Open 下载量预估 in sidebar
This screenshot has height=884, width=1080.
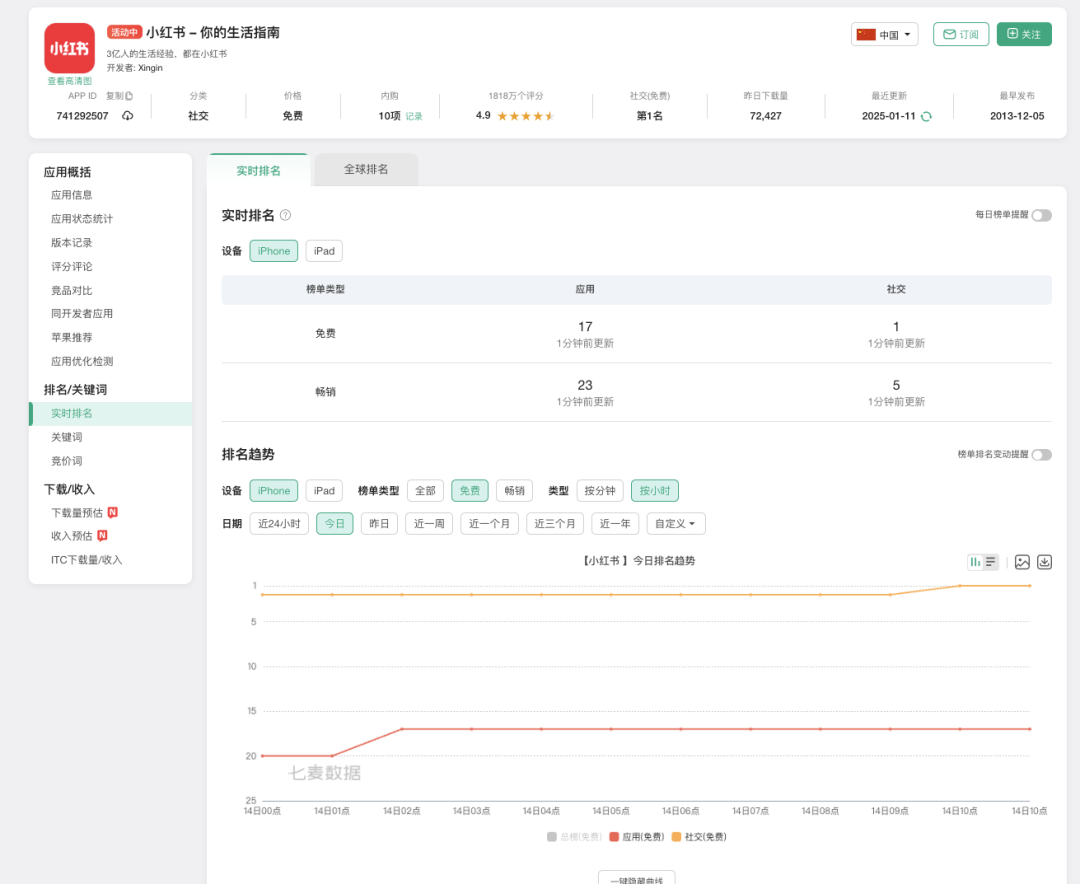[x=77, y=513]
